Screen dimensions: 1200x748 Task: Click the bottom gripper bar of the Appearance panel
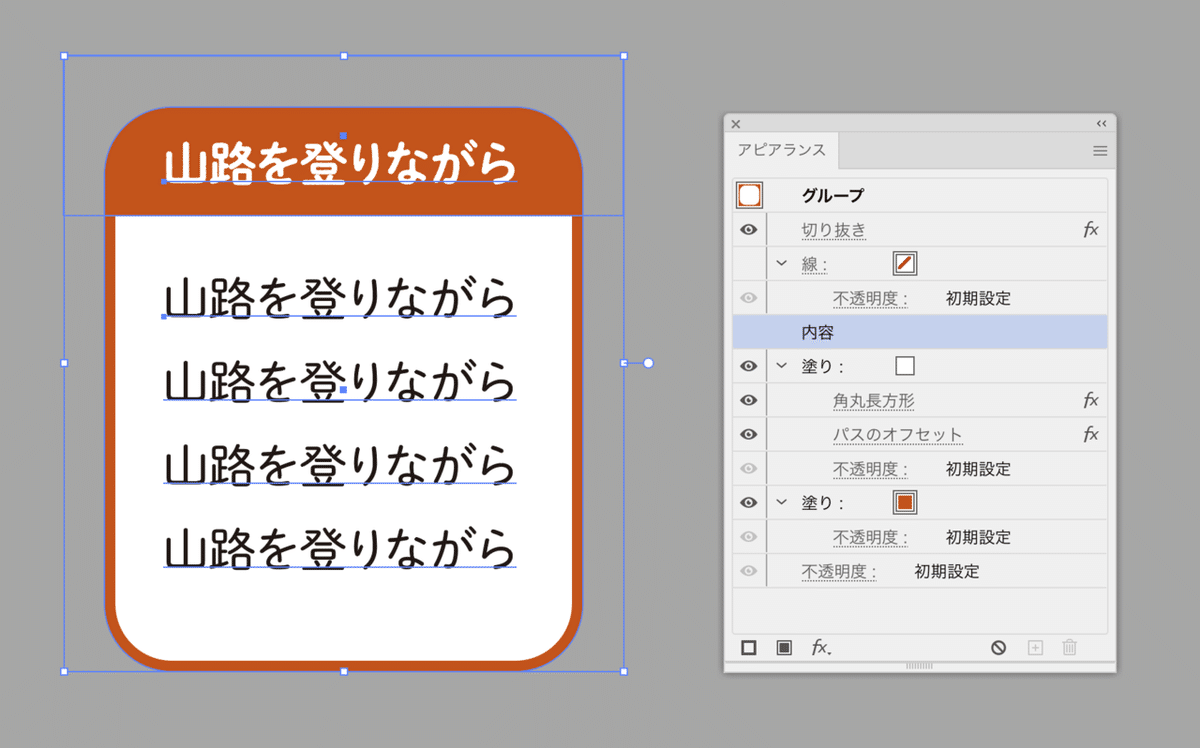point(920,666)
